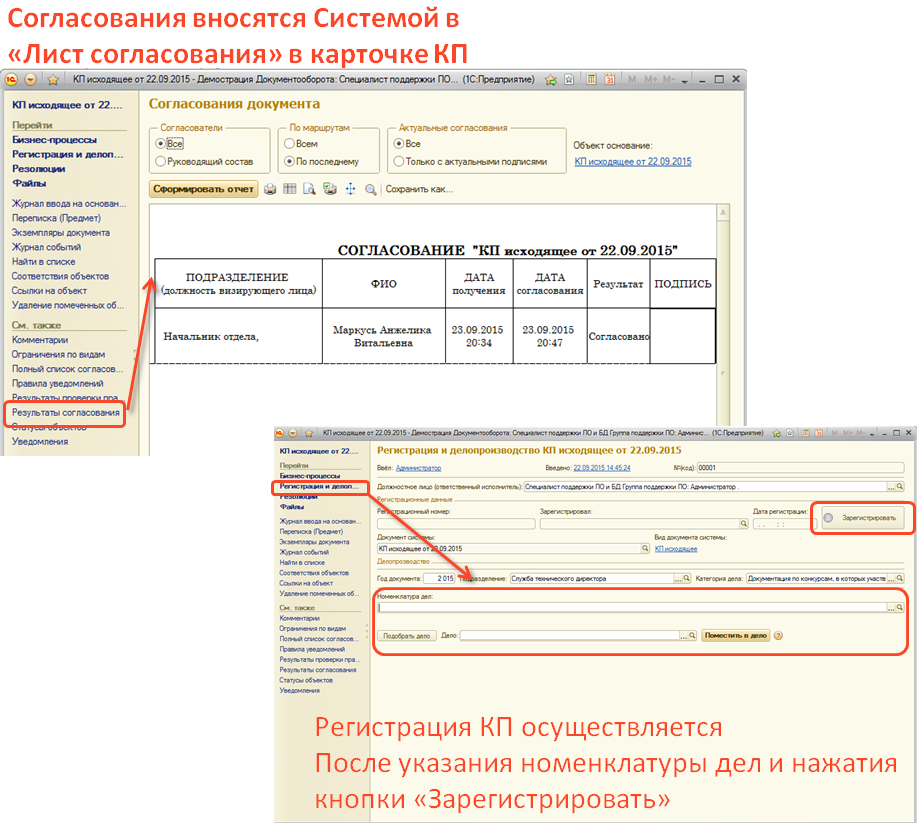Screen dimensions: 921x827
Task: Click the print icon in report toolbar
Action: click(270, 189)
